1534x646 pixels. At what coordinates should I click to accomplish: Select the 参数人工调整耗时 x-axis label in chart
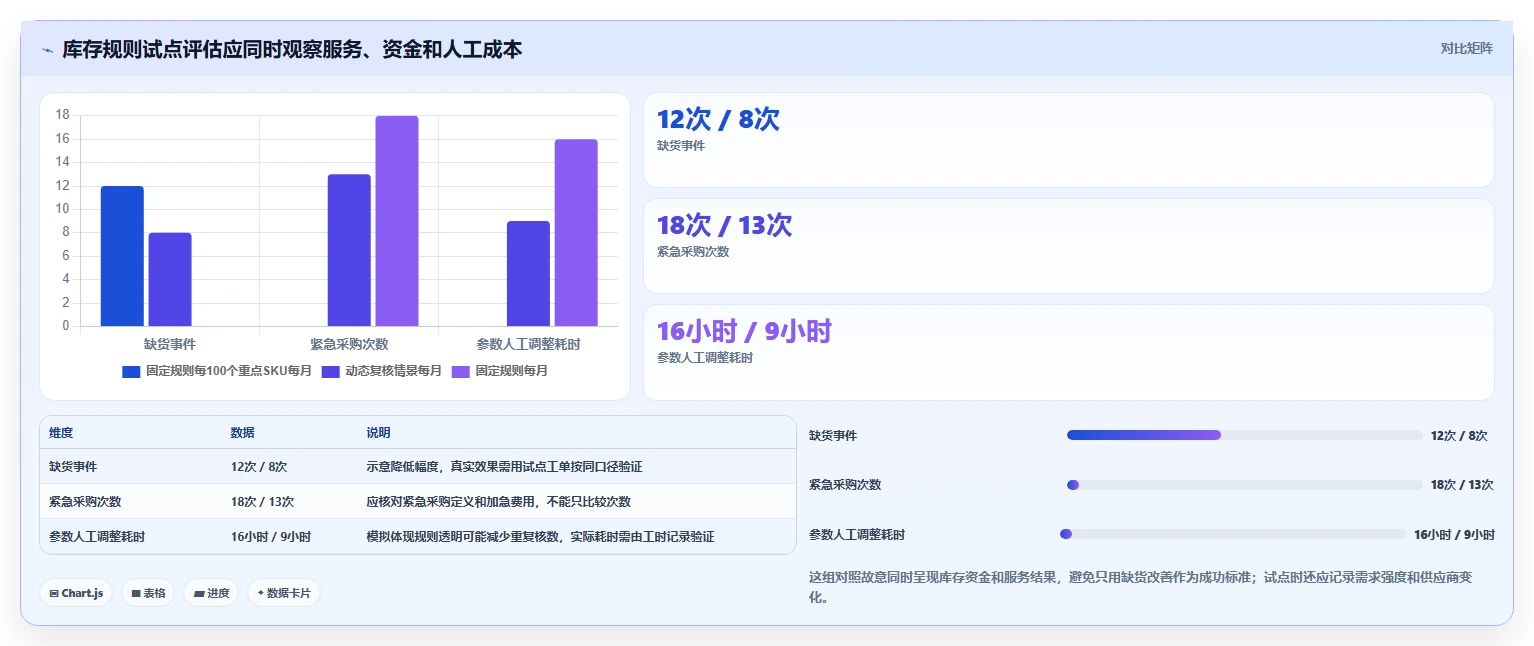[x=528, y=344]
